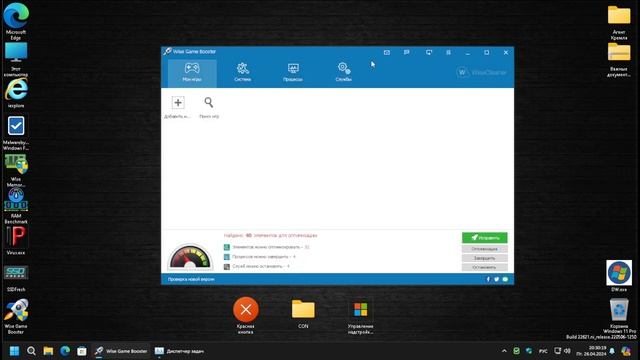This screenshot has height=360, width=640.
Task: Open the Twitter icon in status bar
Action: click(496, 279)
